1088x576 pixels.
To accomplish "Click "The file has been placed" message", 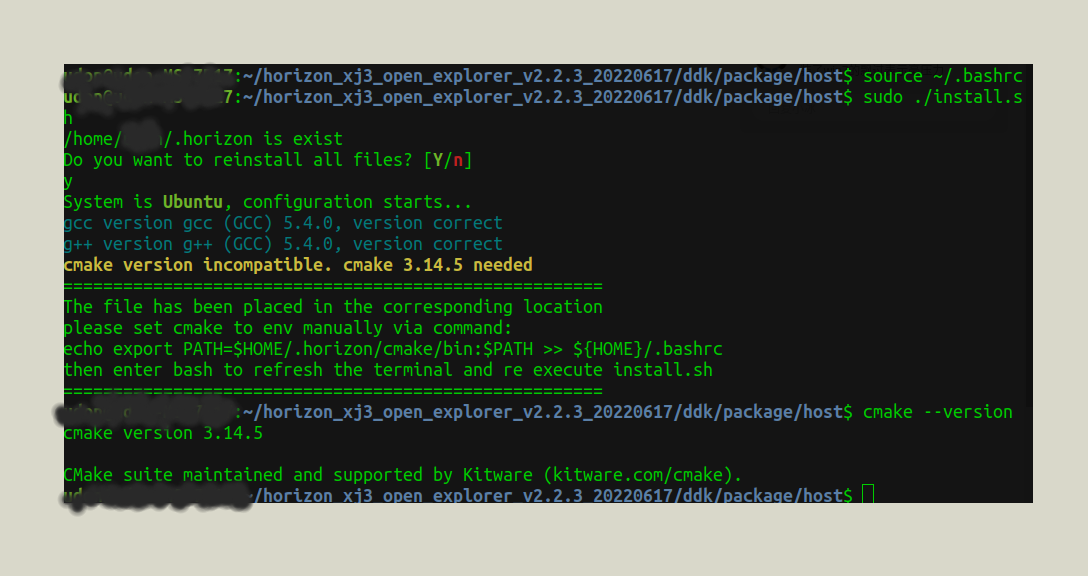I will 332,307.
